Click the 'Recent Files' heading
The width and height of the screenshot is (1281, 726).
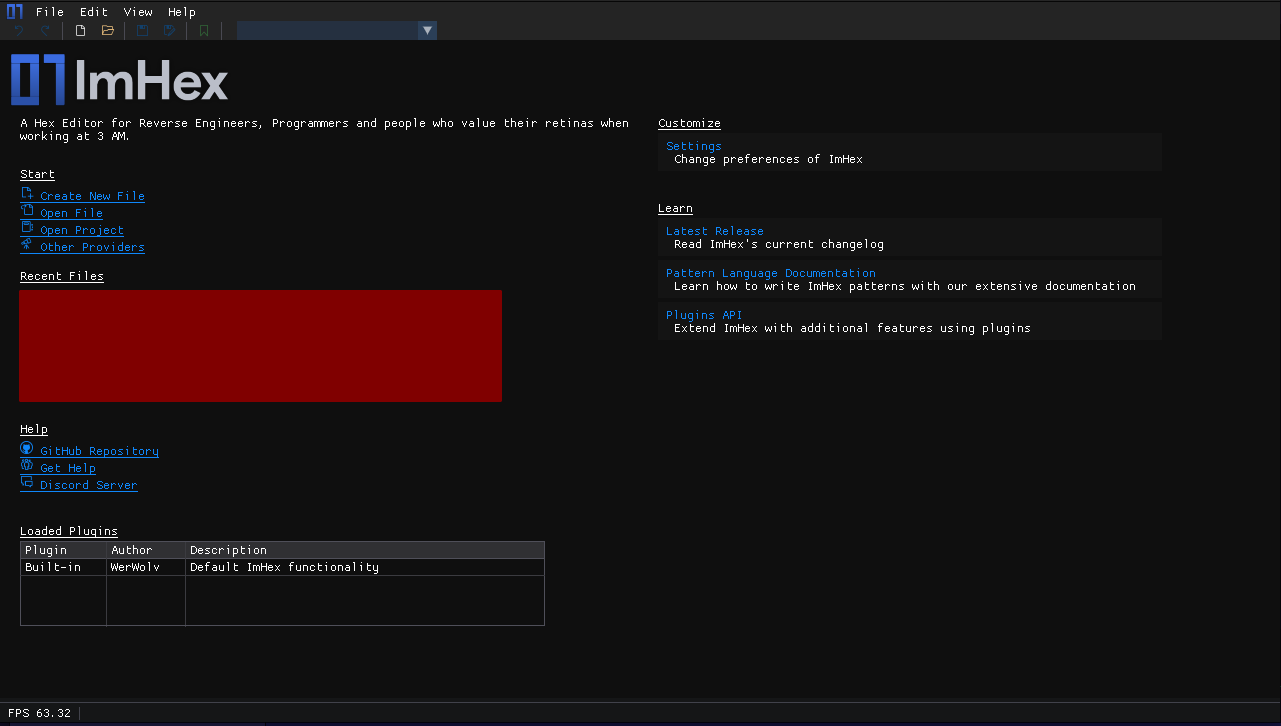62,276
